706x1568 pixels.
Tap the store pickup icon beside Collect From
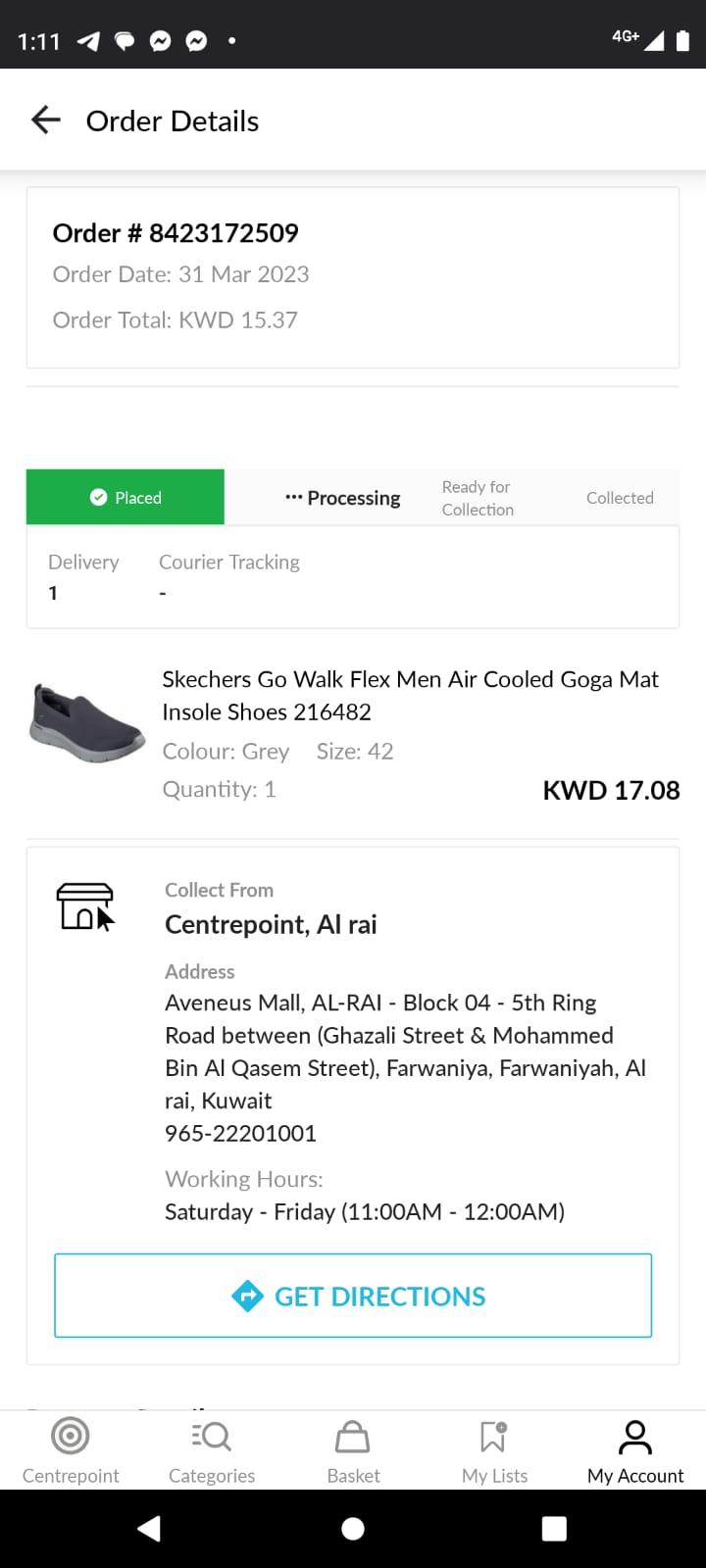86,906
